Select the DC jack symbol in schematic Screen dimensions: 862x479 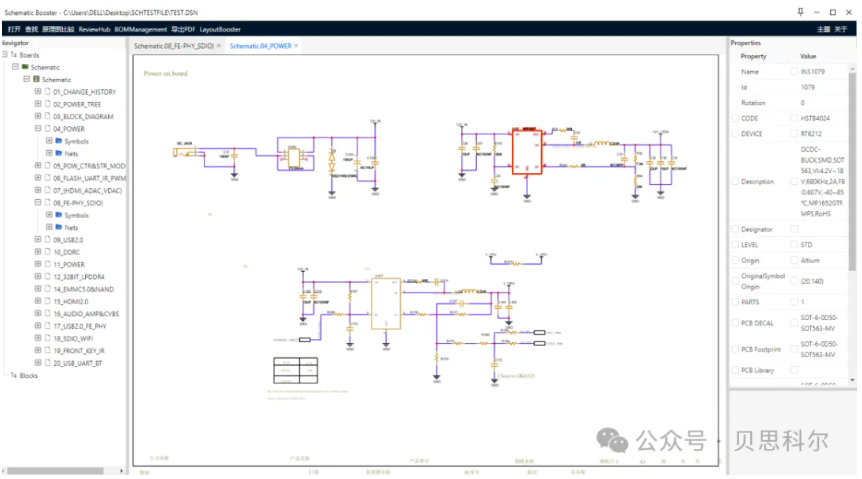click(x=185, y=152)
